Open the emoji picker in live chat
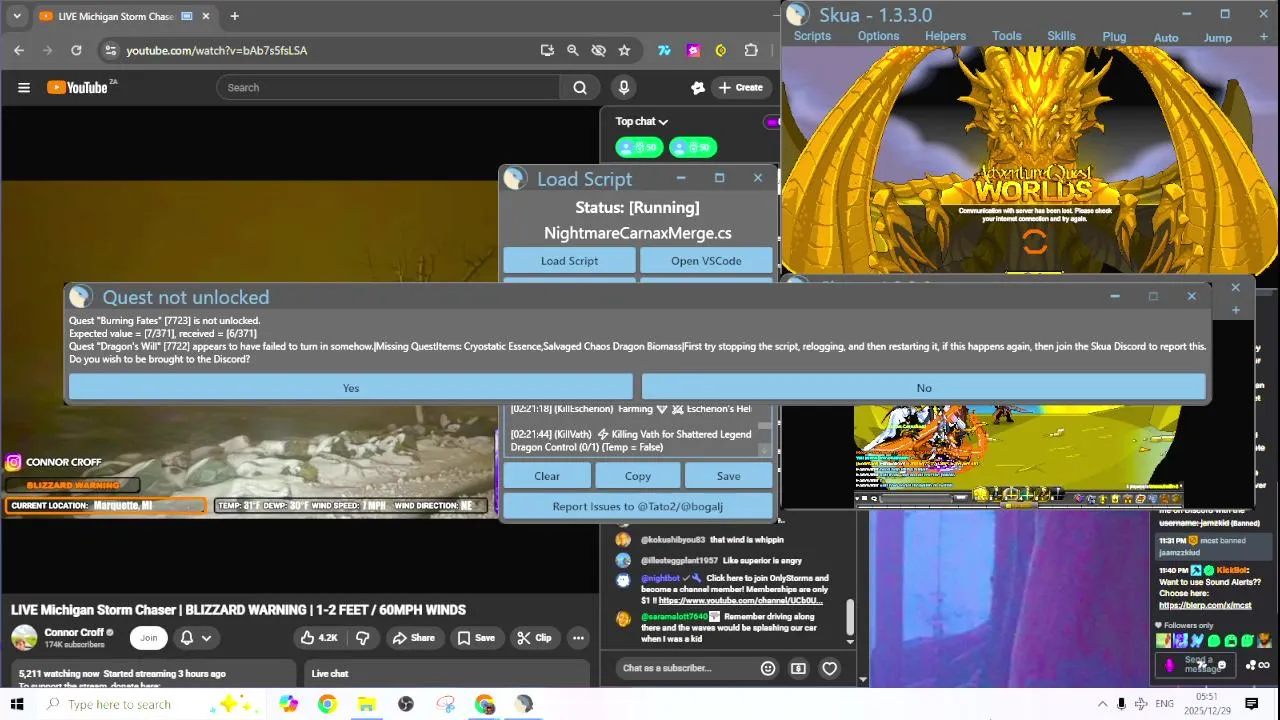The image size is (1280, 720). click(768, 668)
